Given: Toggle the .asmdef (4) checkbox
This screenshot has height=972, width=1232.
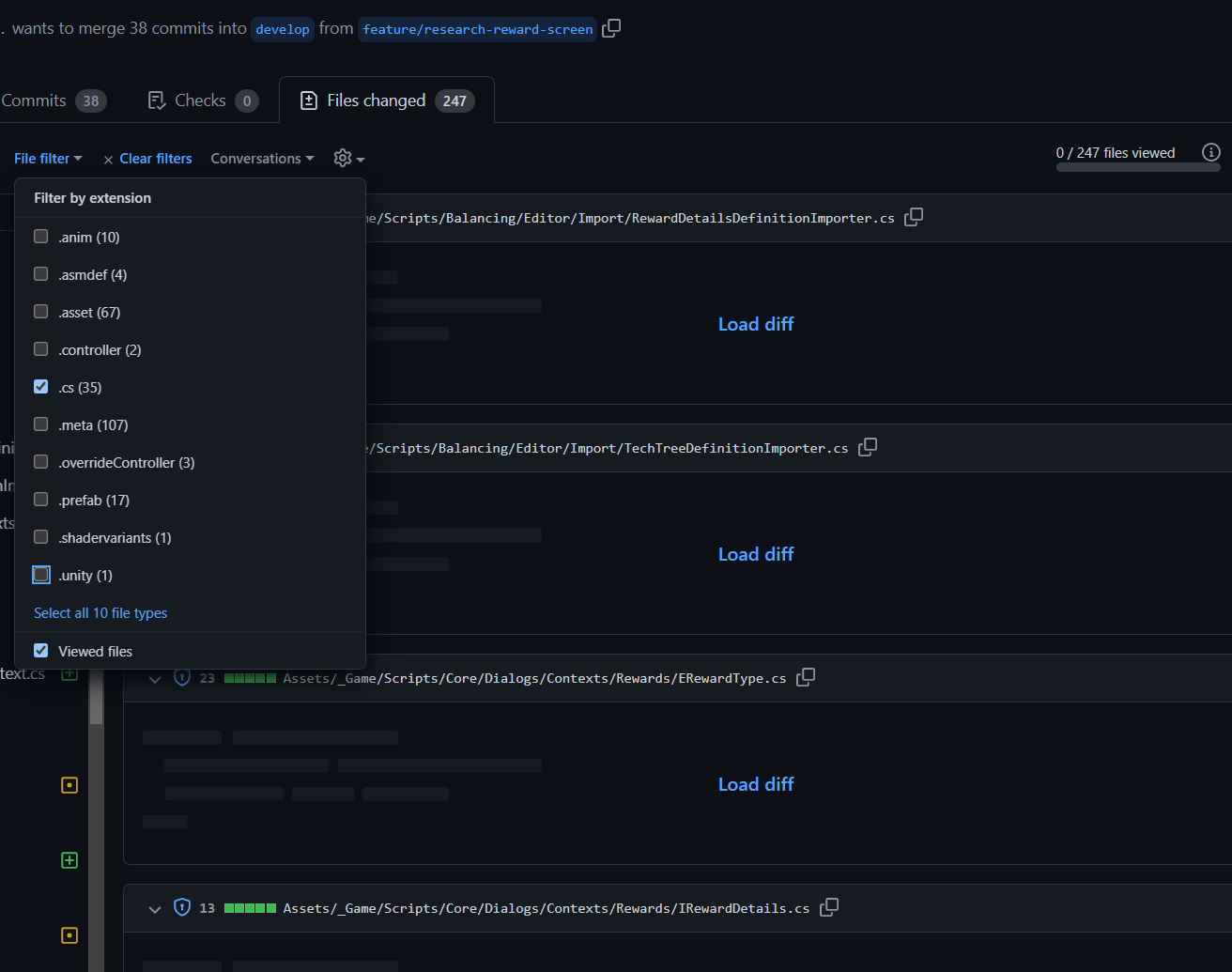Looking at the screenshot, I should click(x=40, y=274).
